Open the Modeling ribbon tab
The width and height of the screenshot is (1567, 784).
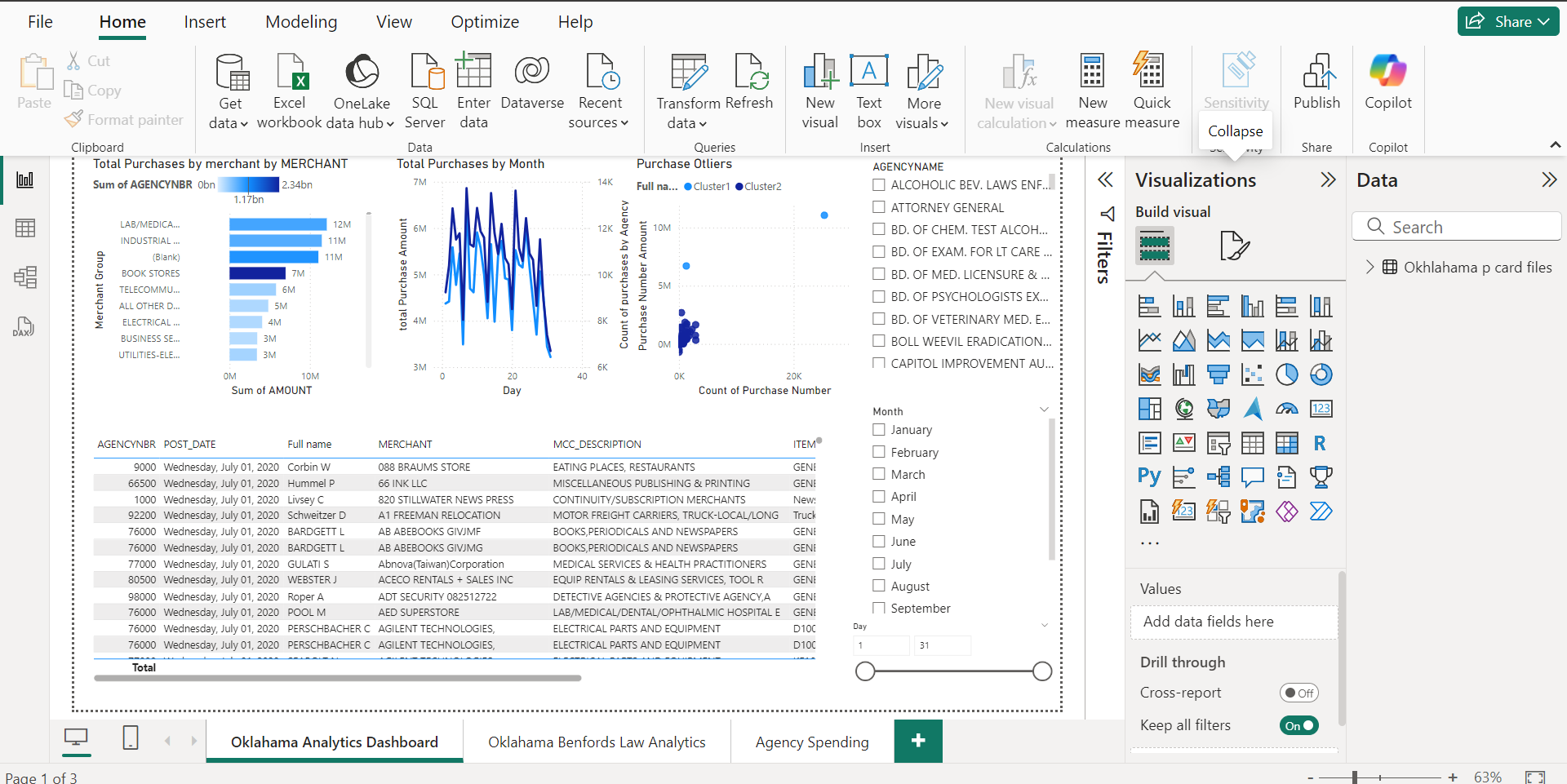coord(301,22)
